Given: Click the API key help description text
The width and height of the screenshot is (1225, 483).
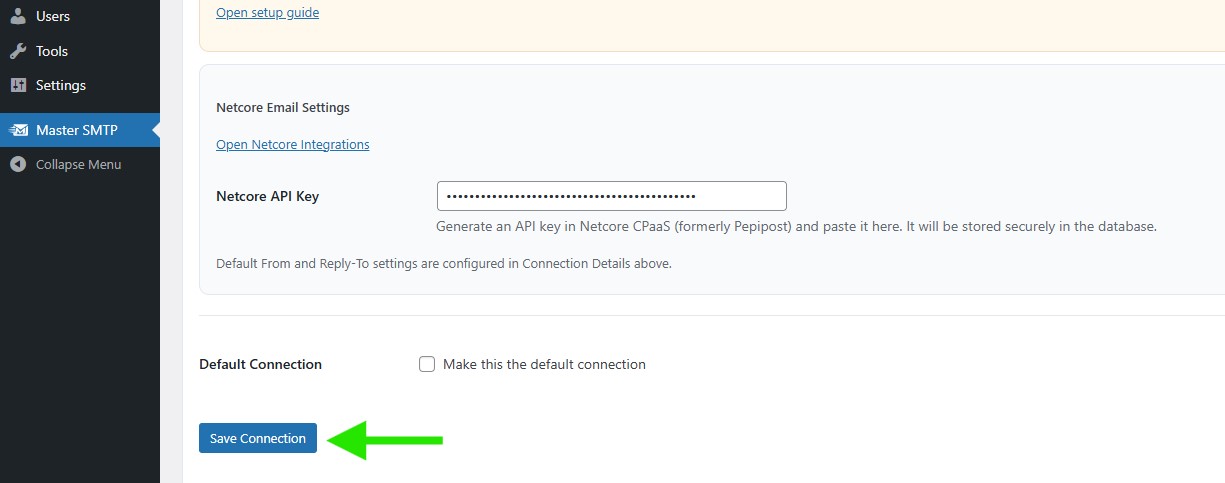Looking at the screenshot, I should coord(796,226).
